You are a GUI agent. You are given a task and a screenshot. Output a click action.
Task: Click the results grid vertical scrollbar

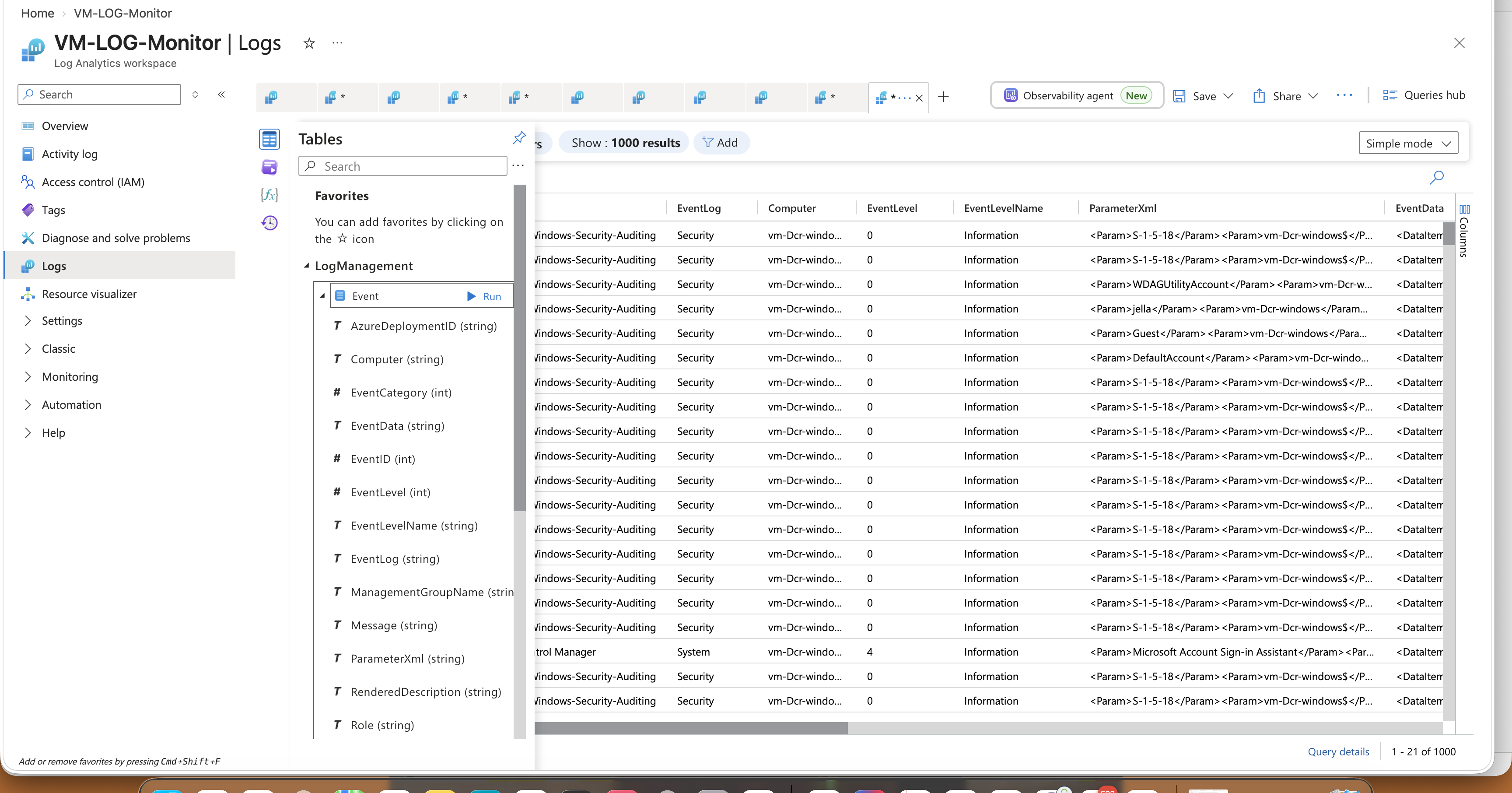(x=1449, y=234)
